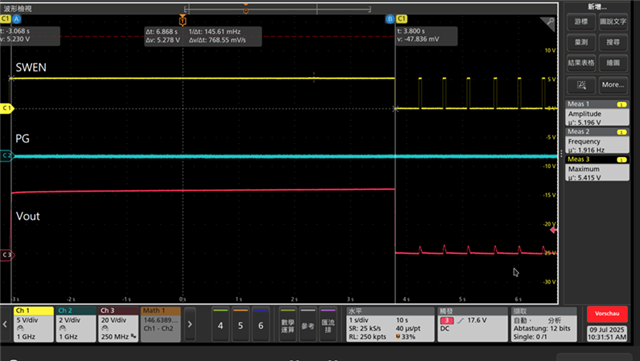
Task: Expand badges with right chevron arrow
Action: (190, 324)
